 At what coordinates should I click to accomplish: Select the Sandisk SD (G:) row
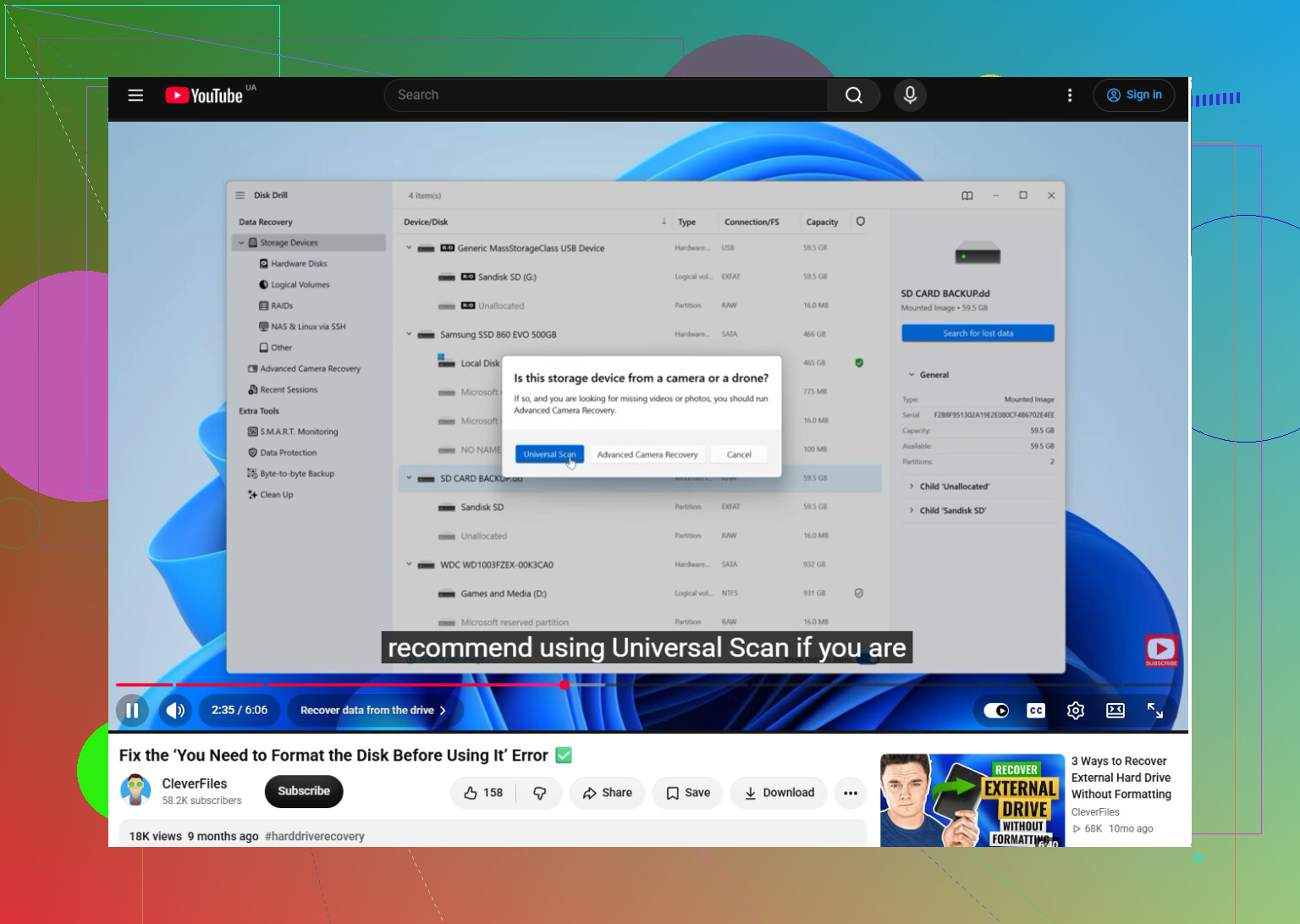640,277
